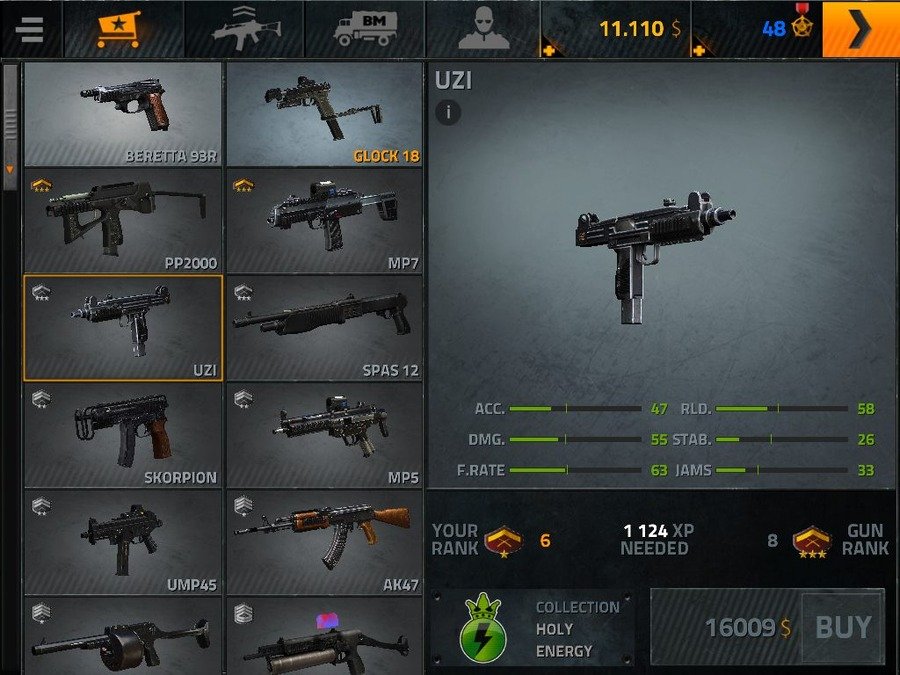Select the MP5 weapon tile
The image size is (900, 675).
tap(324, 435)
